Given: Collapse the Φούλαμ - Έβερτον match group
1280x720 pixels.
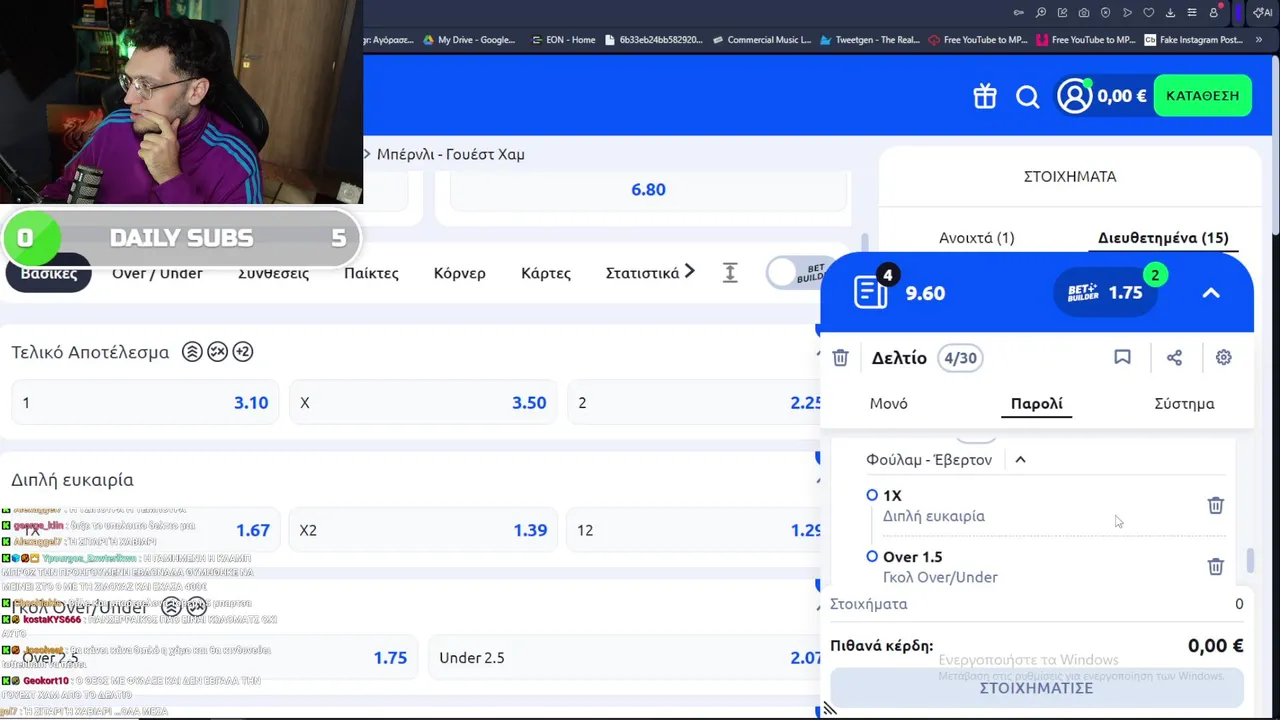Looking at the screenshot, I should coord(1020,460).
